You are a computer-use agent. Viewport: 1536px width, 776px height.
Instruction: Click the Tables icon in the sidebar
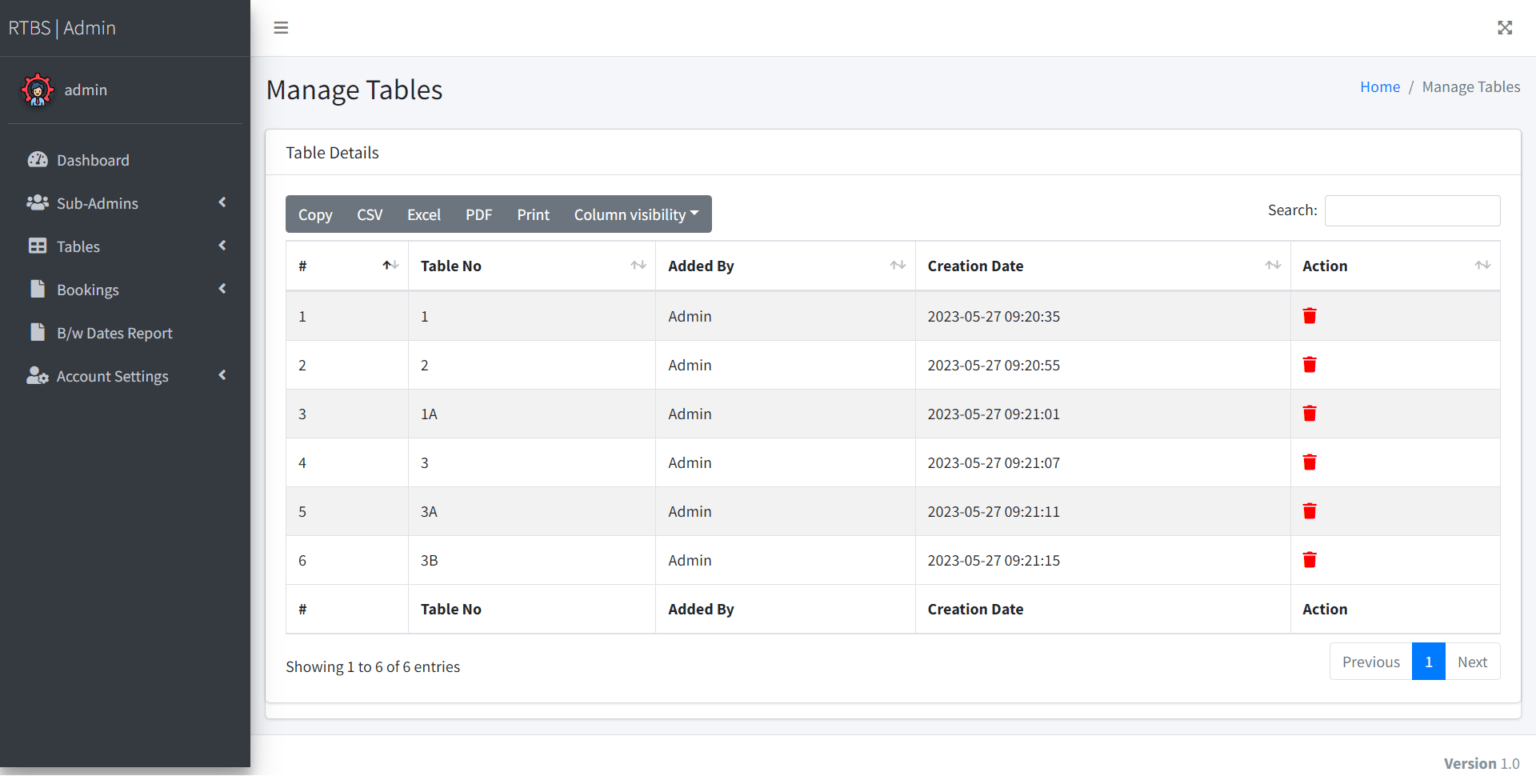38,246
